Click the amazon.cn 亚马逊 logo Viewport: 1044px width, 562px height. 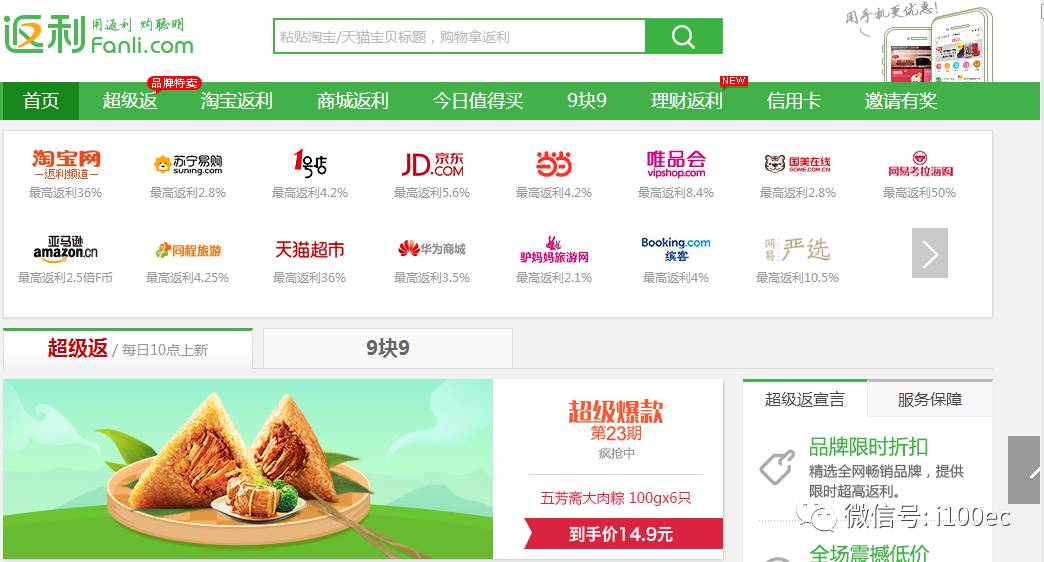(65, 248)
